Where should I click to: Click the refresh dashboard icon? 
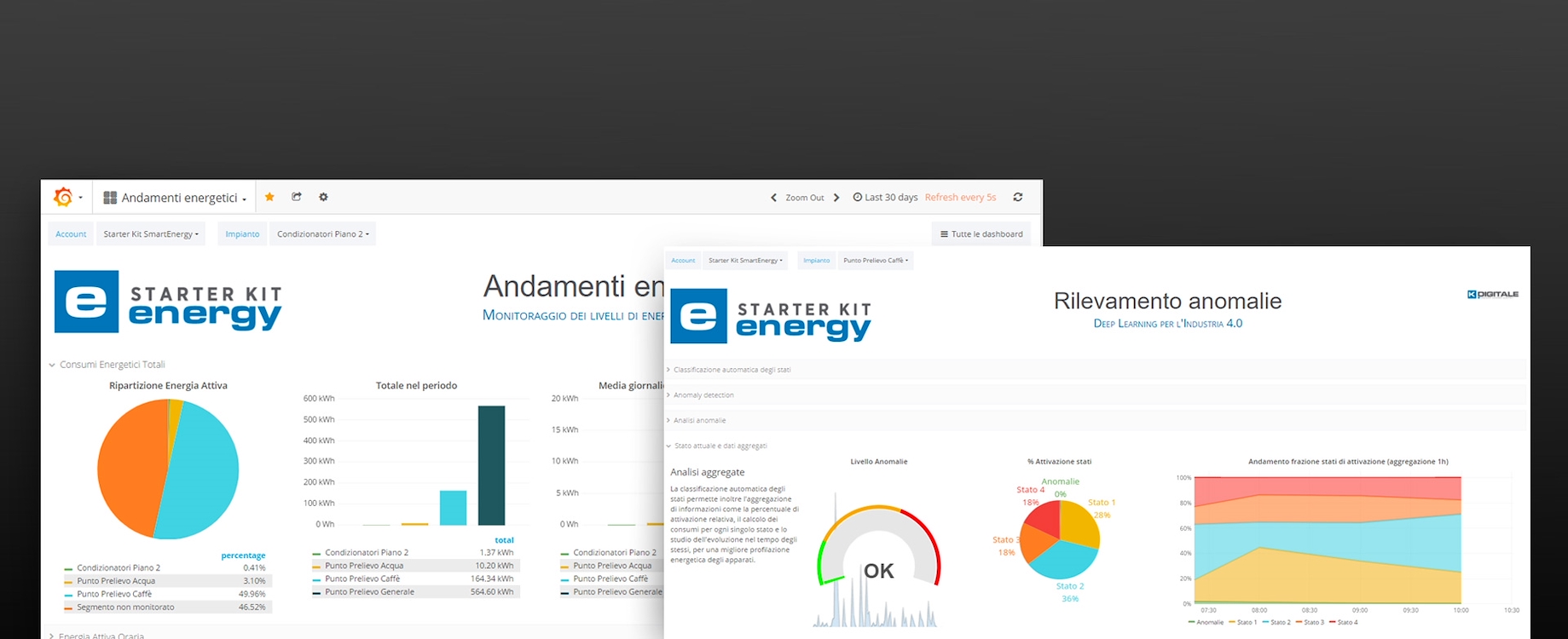pos(1017,197)
